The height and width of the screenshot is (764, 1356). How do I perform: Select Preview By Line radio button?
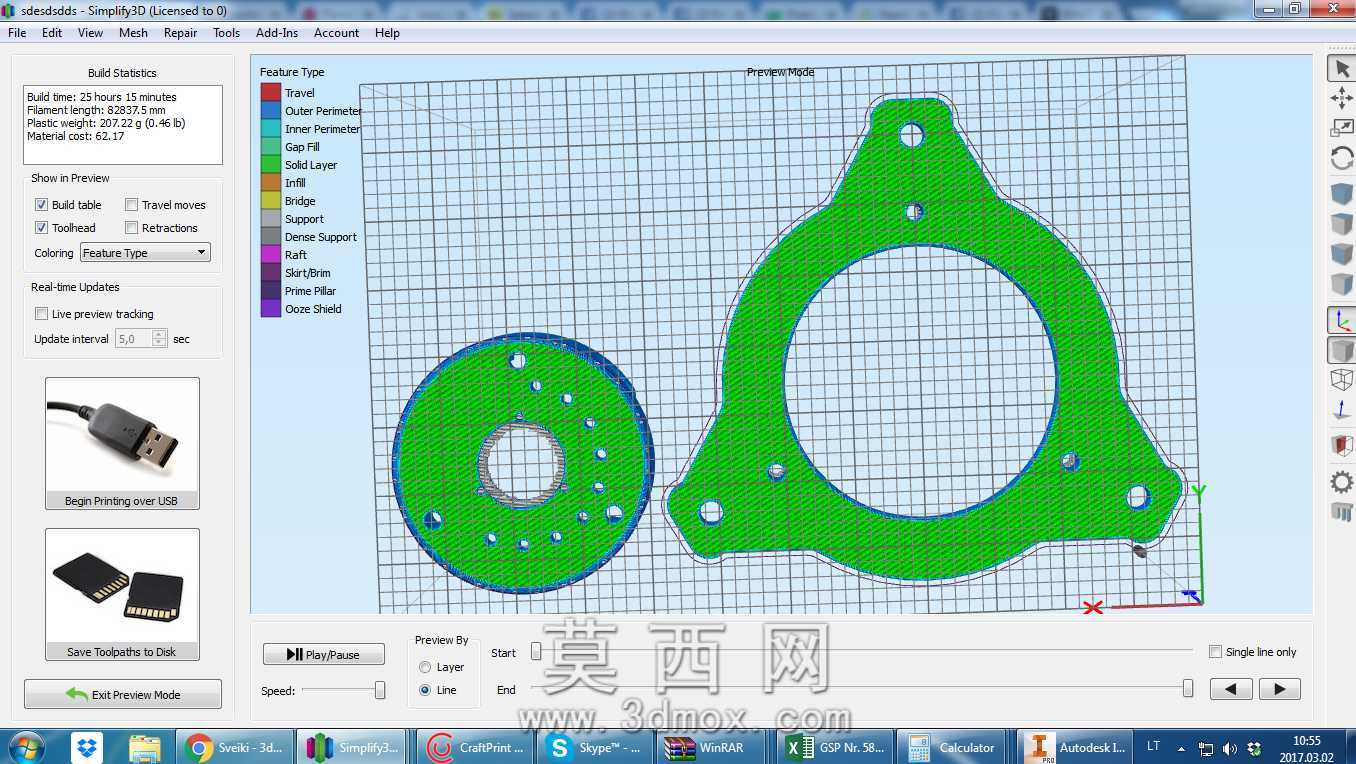(425, 690)
